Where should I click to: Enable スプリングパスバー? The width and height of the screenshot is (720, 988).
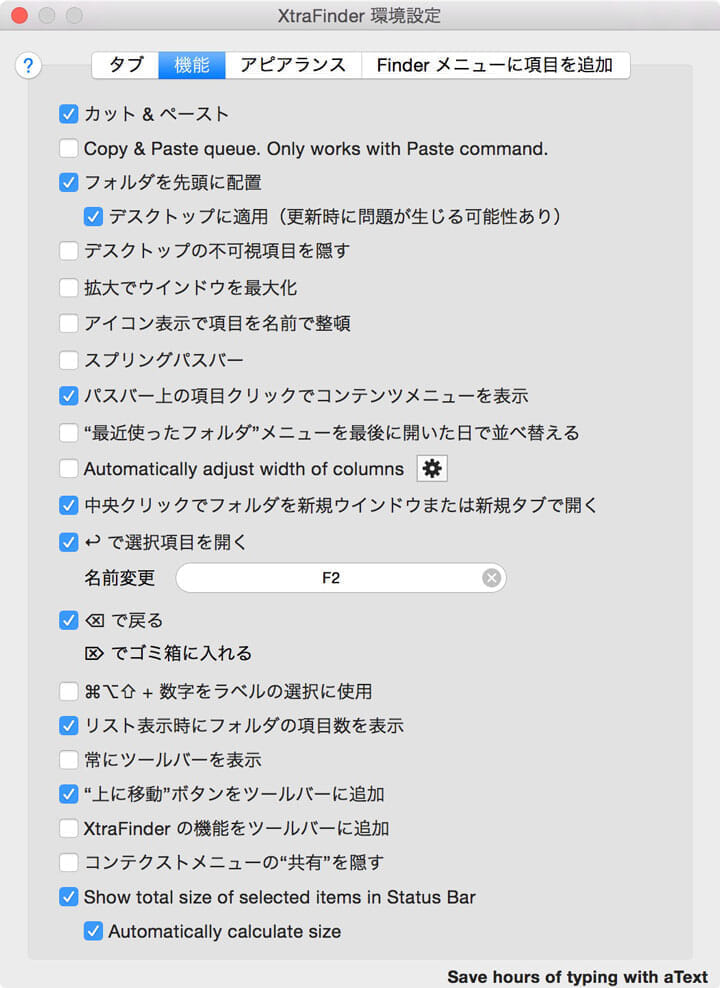tap(68, 360)
